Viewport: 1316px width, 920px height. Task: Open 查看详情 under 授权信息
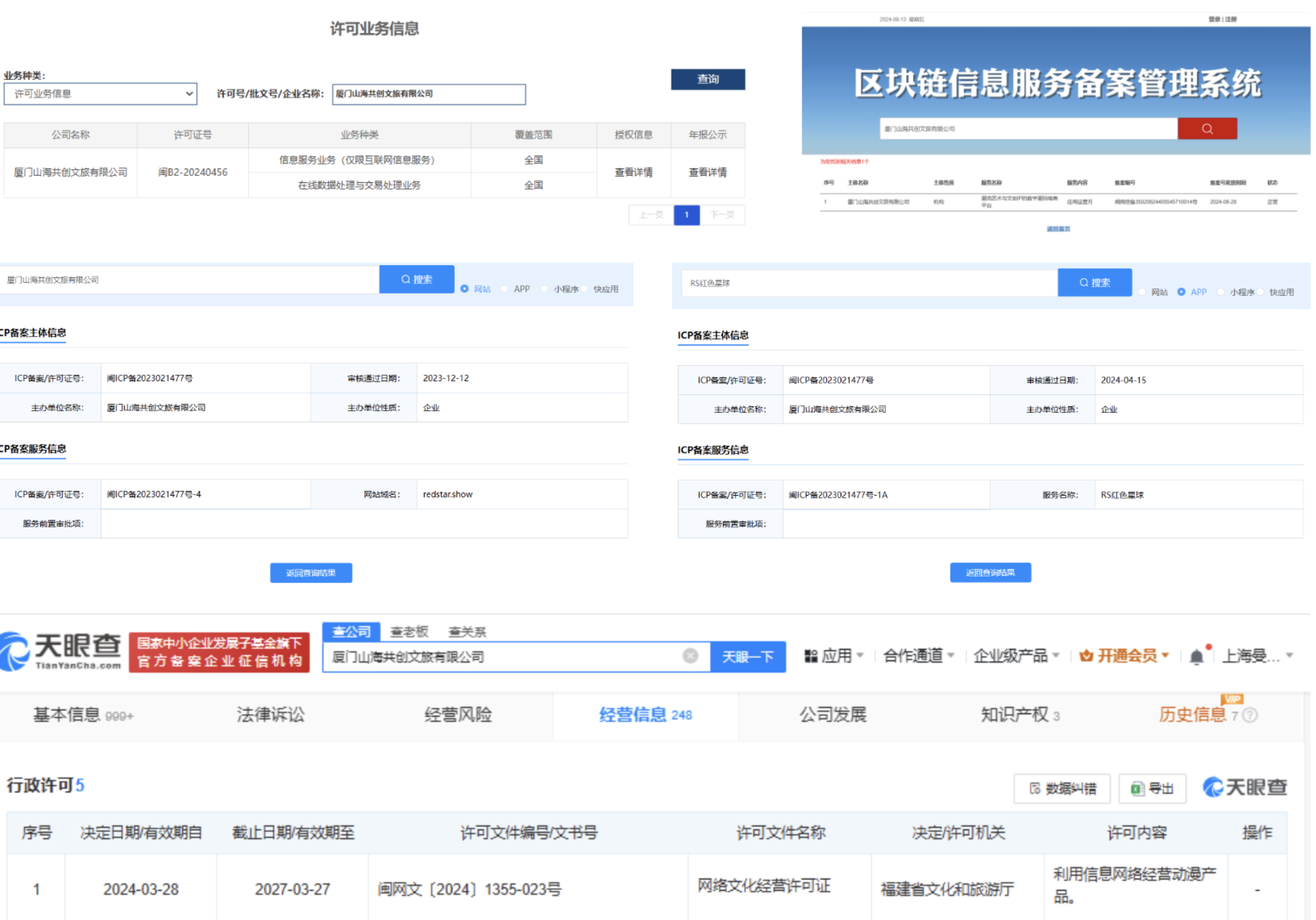tap(633, 172)
